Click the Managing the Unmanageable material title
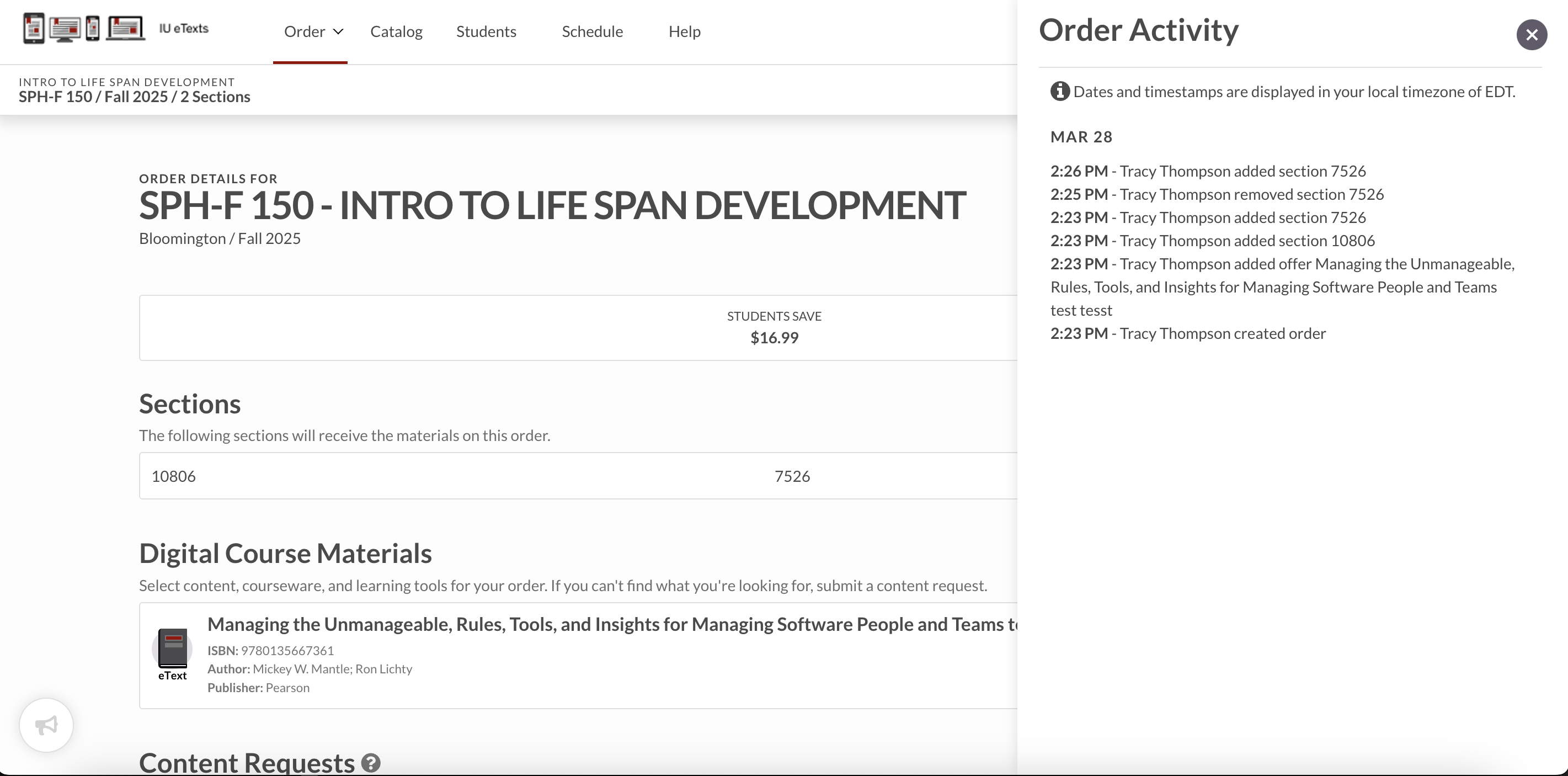The image size is (1568, 776). [612, 624]
